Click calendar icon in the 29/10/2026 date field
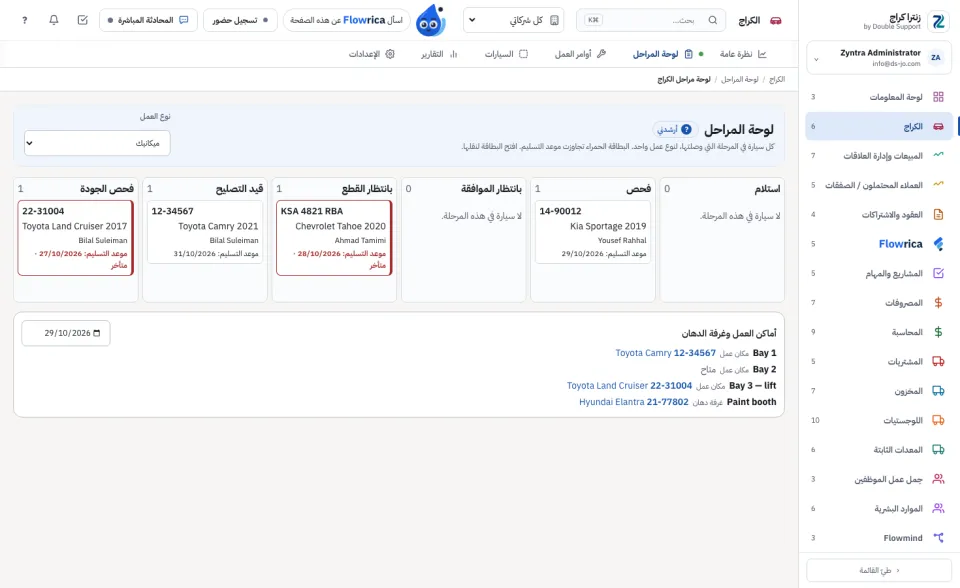Screen dimensions: 960x588 pyautogui.click(x=96, y=333)
